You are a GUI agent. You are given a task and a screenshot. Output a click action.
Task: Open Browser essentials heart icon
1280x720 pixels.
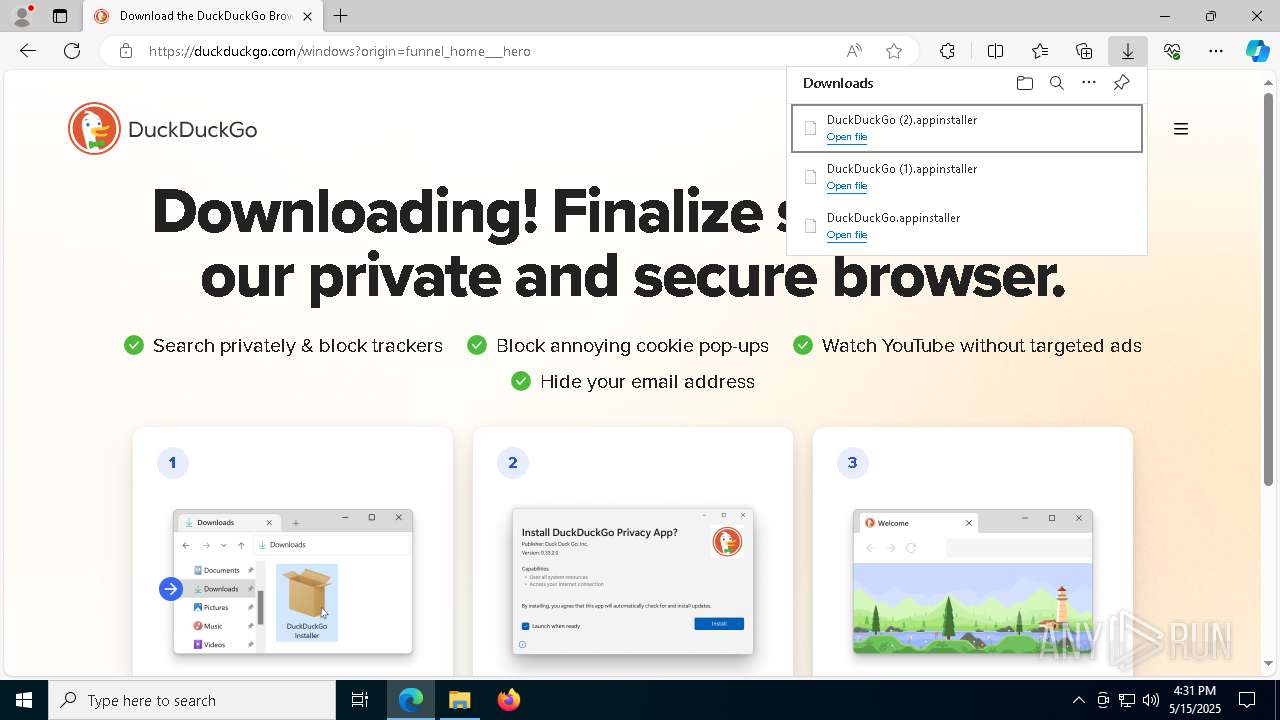click(x=1172, y=51)
